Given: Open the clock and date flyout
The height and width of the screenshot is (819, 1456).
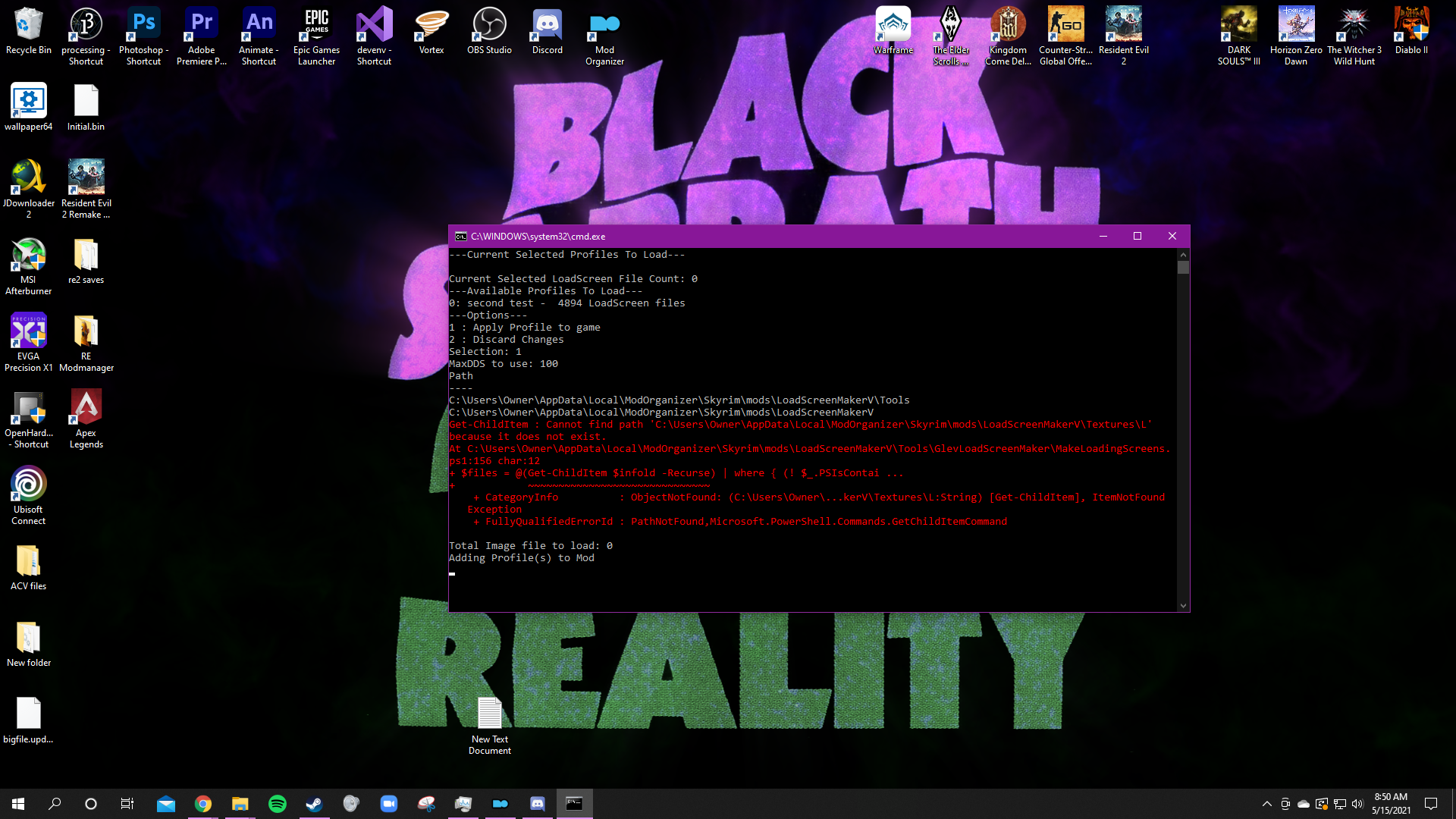Looking at the screenshot, I should [1391, 804].
